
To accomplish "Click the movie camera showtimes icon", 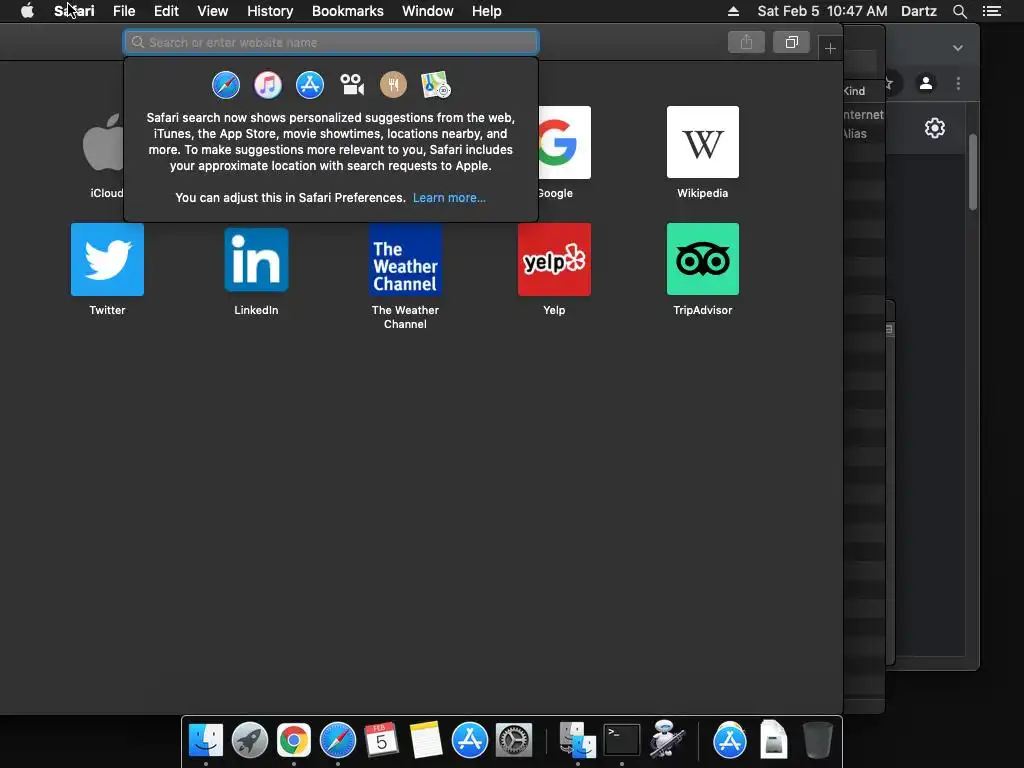I will pos(351,85).
